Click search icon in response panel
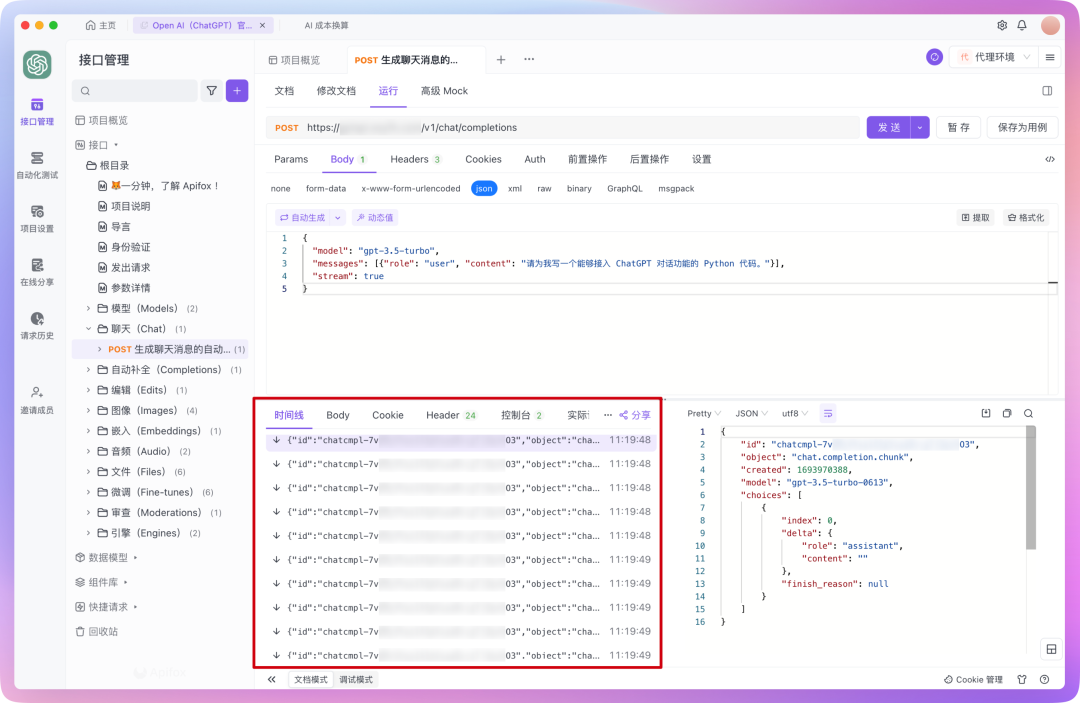 pyautogui.click(x=1028, y=413)
